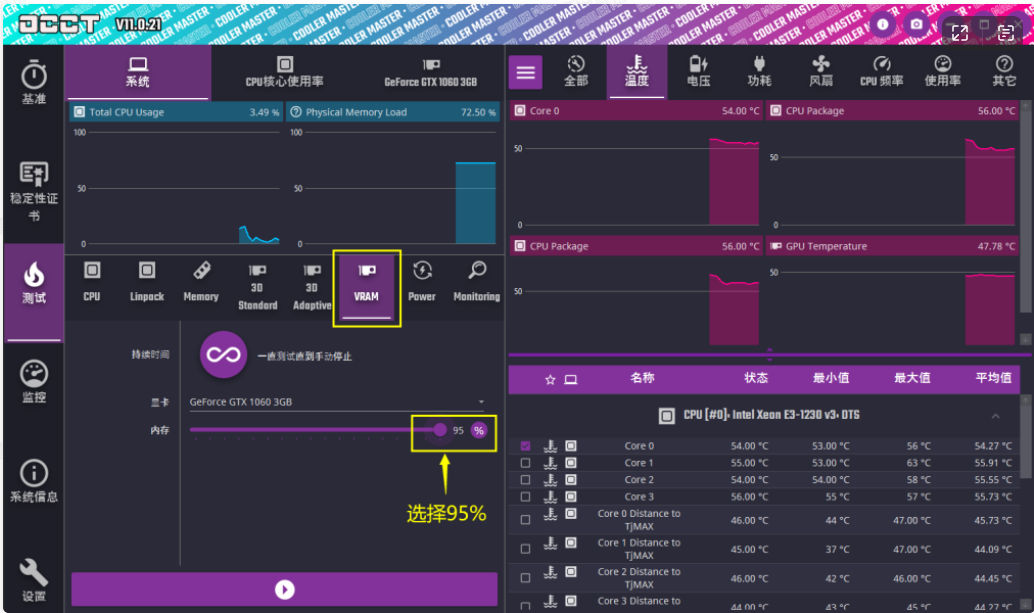Screen dimensions: 1034x613
Task: Click the memory percentage value 95
Action: (x=458, y=430)
